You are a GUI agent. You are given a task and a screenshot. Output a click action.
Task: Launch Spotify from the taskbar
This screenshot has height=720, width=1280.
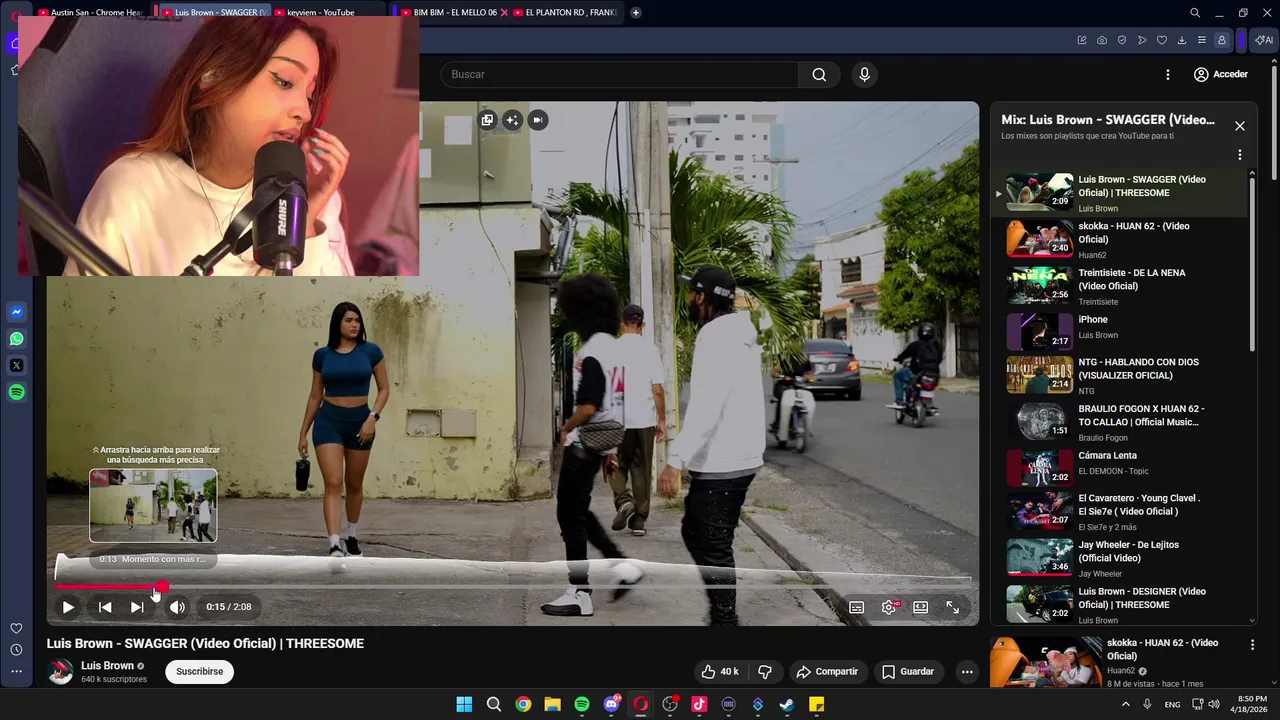click(x=582, y=705)
